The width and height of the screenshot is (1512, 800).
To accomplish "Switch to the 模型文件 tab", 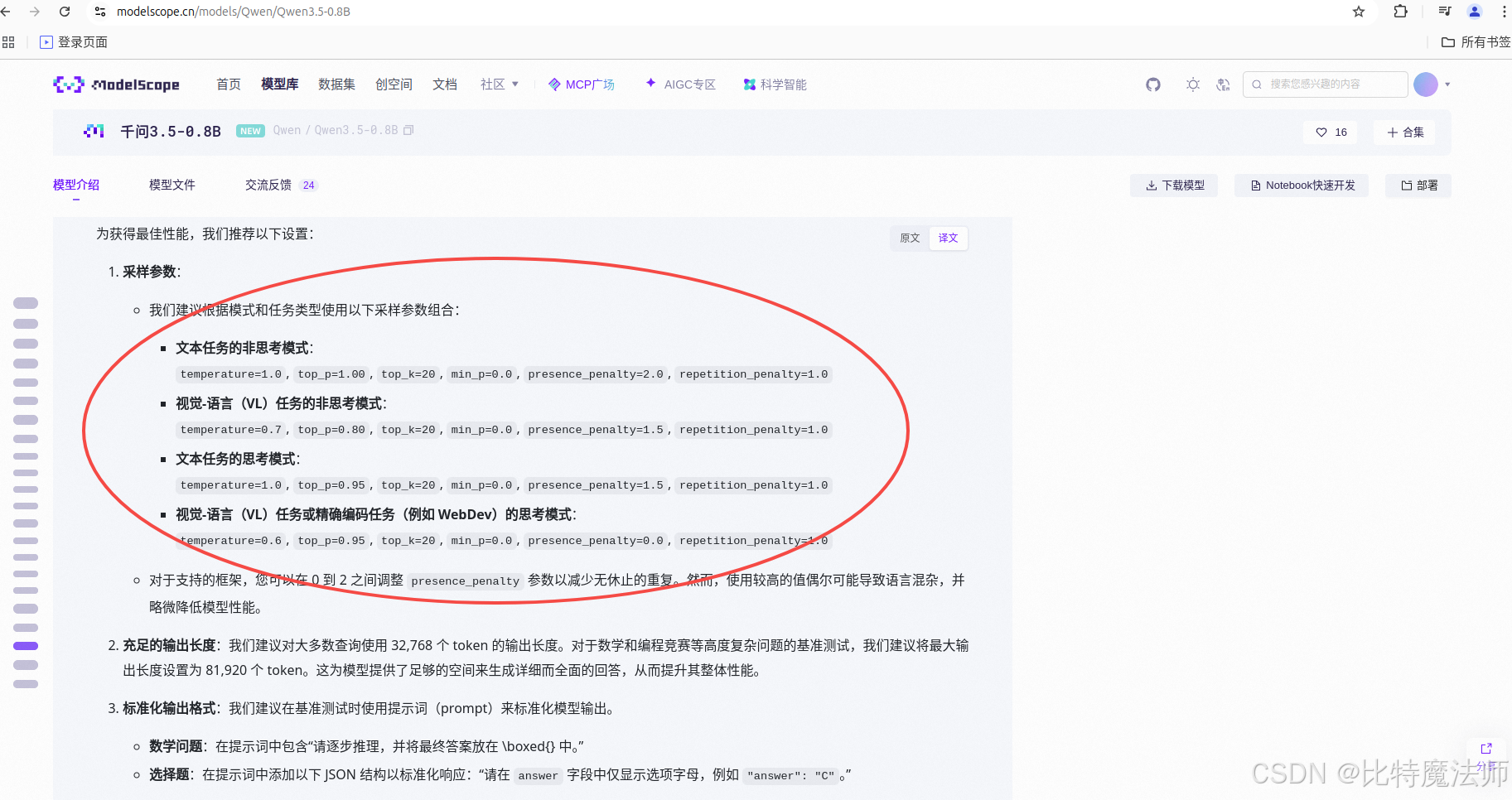I will pyautogui.click(x=172, y=186).
